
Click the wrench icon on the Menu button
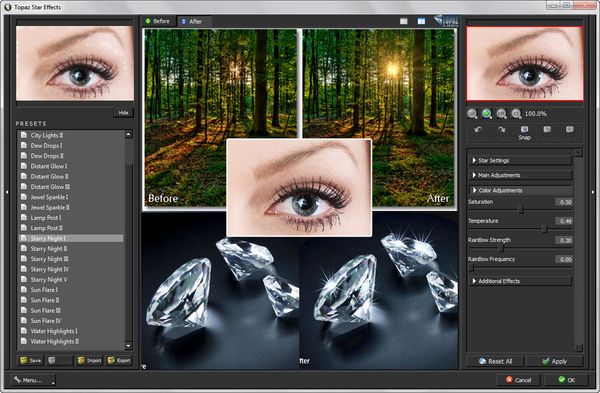pos(17,380)
